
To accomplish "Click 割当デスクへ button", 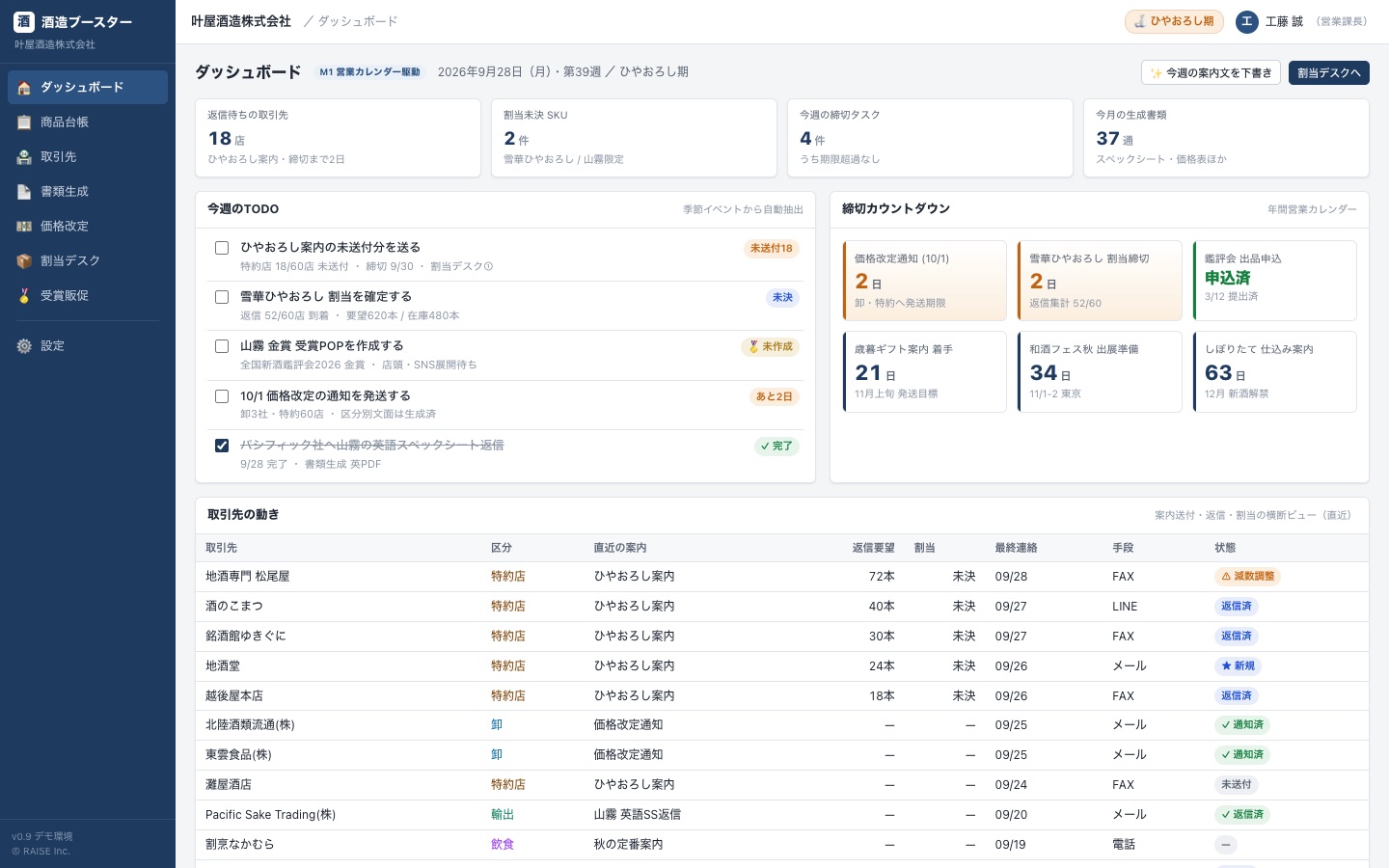I will 1328,73.
